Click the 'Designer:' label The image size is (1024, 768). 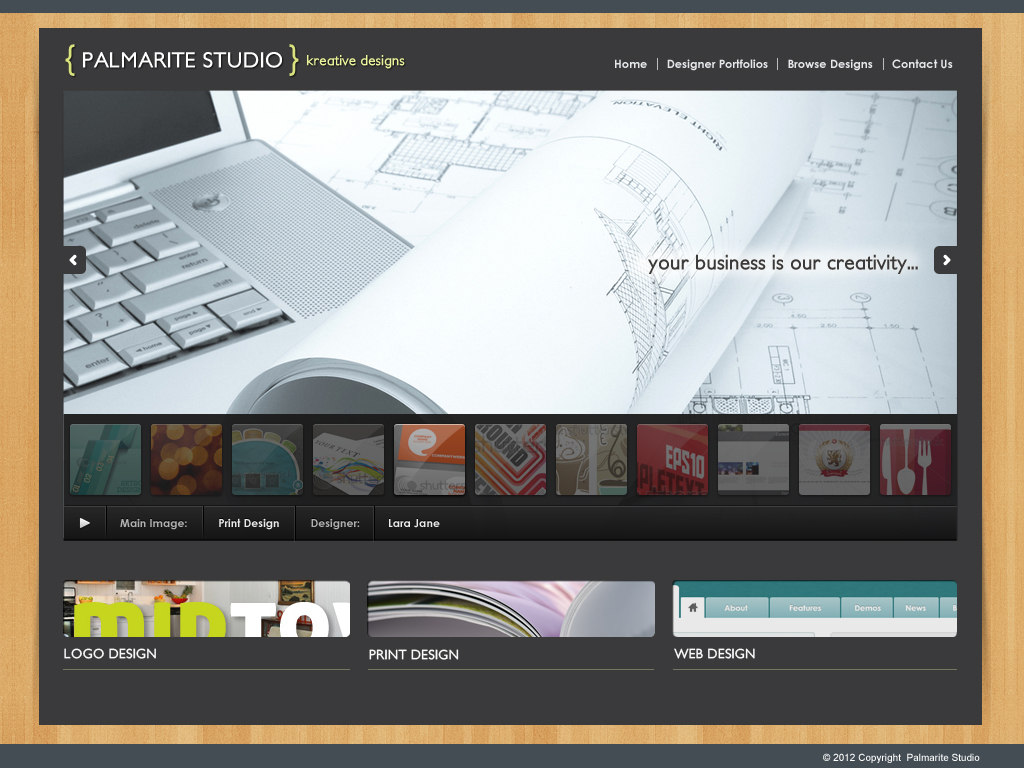point(335,523)
